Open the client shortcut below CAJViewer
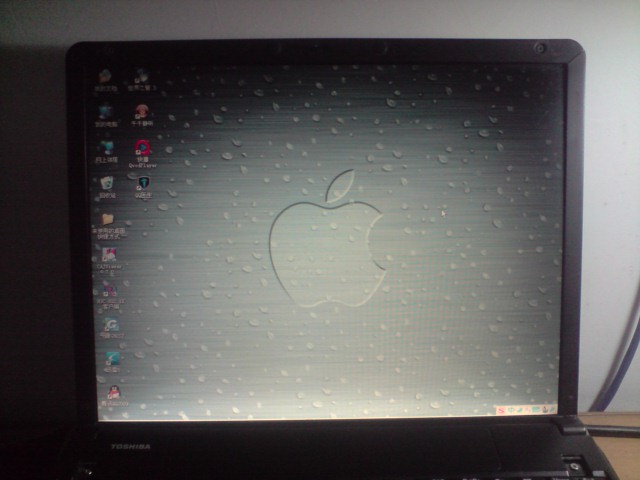Screen dimensions: 640x480 110,297
